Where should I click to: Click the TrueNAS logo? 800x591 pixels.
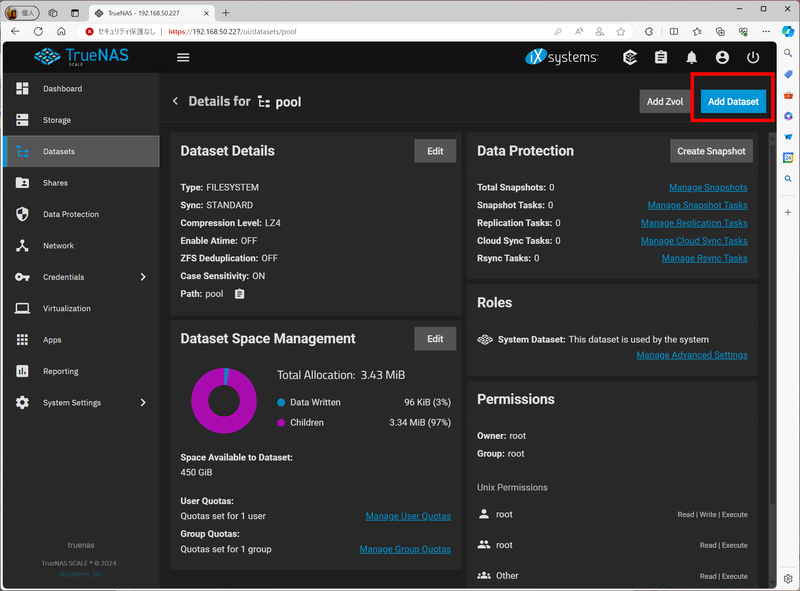coord(82,57)
